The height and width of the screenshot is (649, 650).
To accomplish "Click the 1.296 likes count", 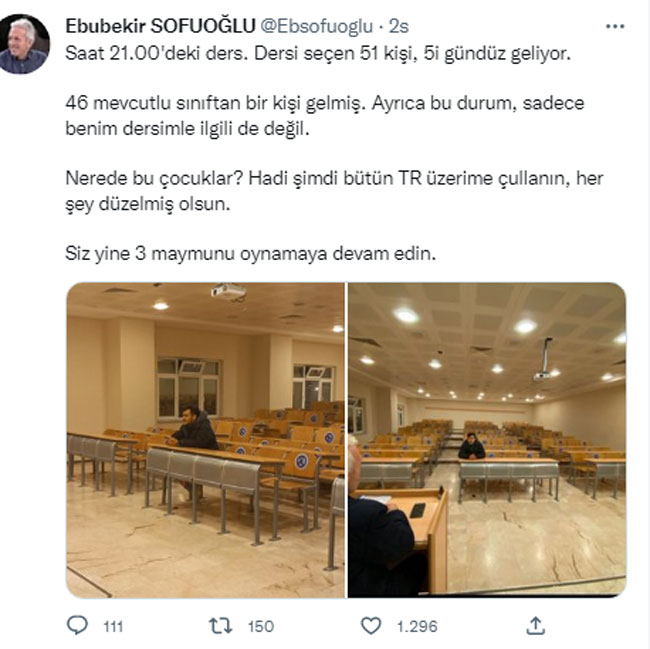I will [x=417, y=626].
